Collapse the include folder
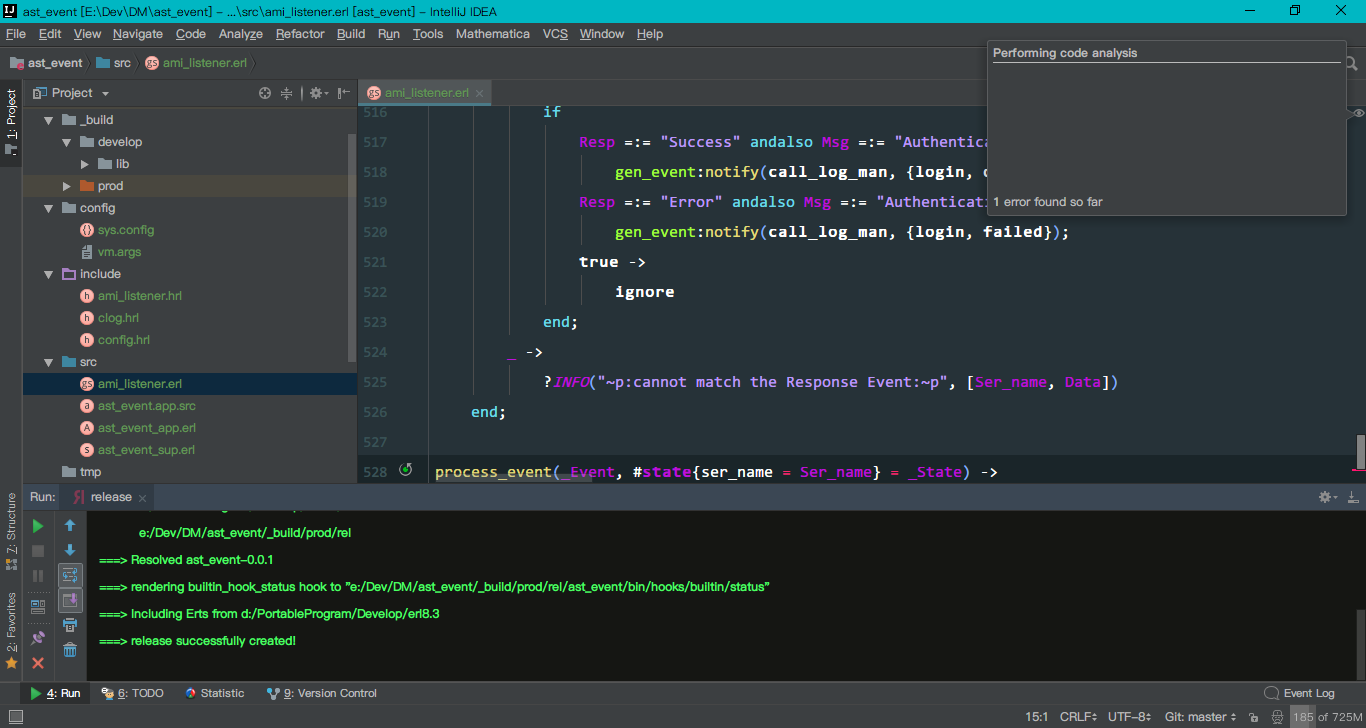The width and height of the screenshot is (1366, 728). (47, 274)
